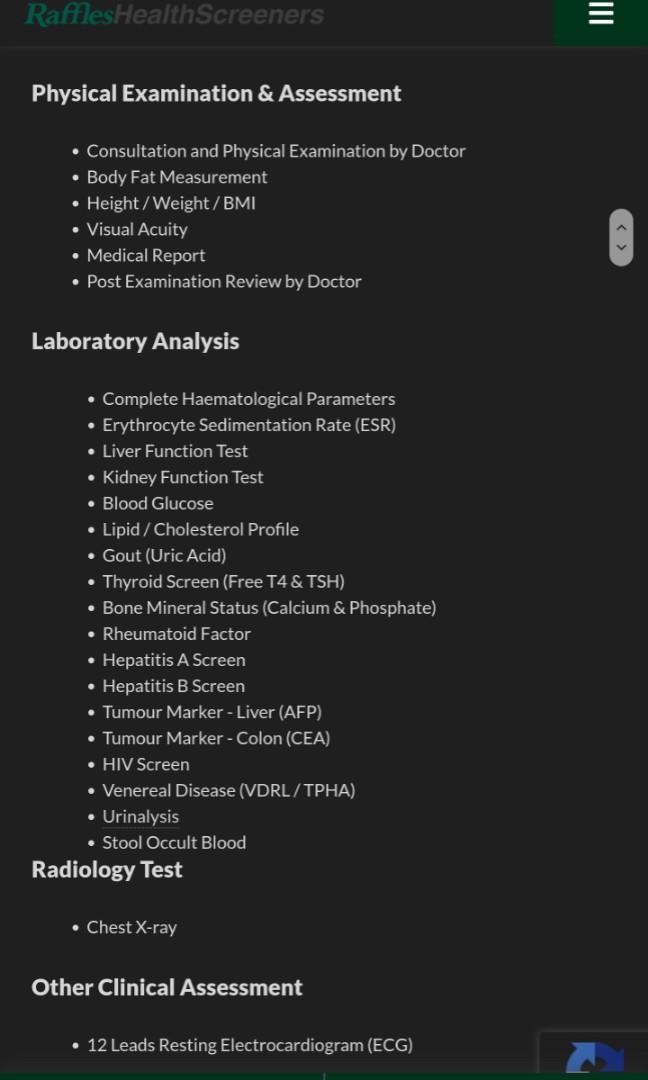Image resolution: width=648 pixels, height=1080 pixels.
Task: Click the Laboratory Analysis heading
Action: click(x=135, y=340)
